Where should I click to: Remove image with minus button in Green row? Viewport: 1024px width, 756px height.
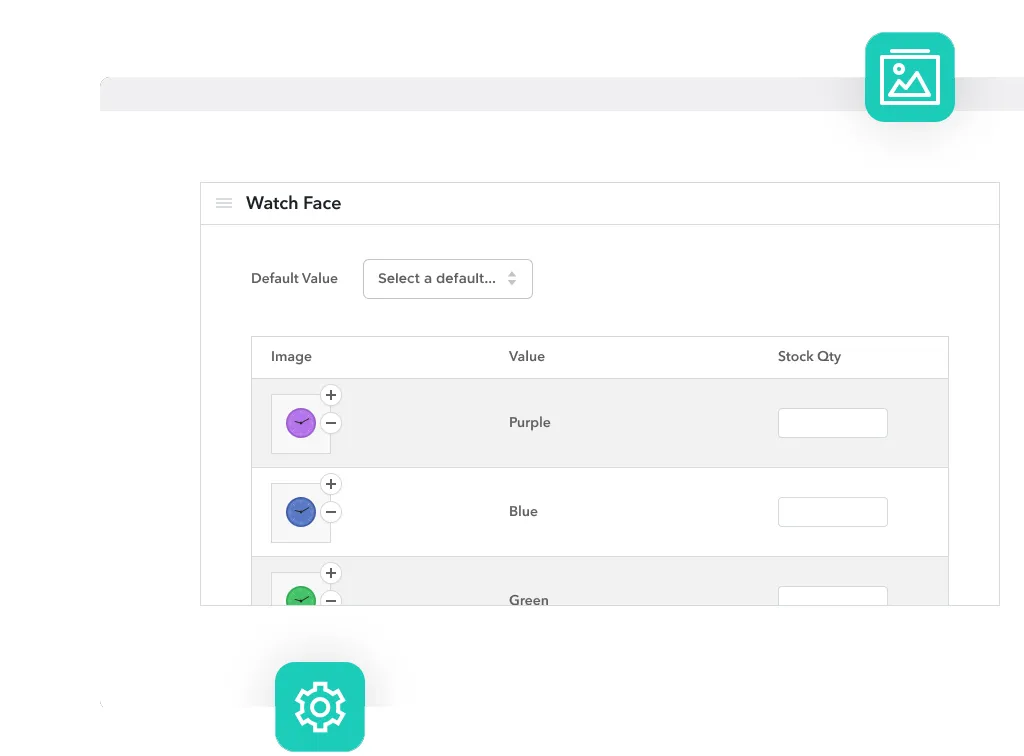pyautogui.click(x=331, y=599)
